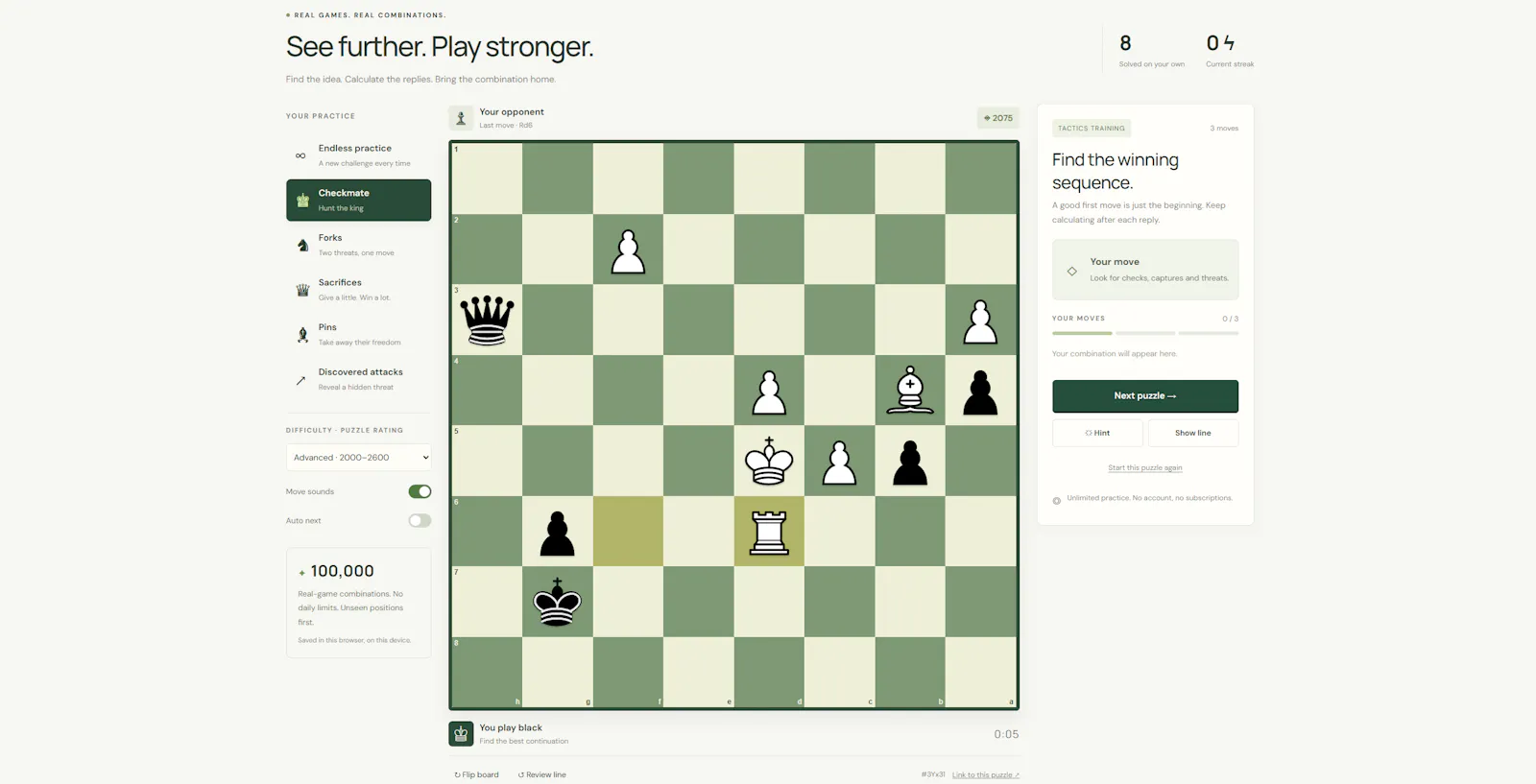
Task: Click the 100,000 combinations figure
Action: point(342,571)
